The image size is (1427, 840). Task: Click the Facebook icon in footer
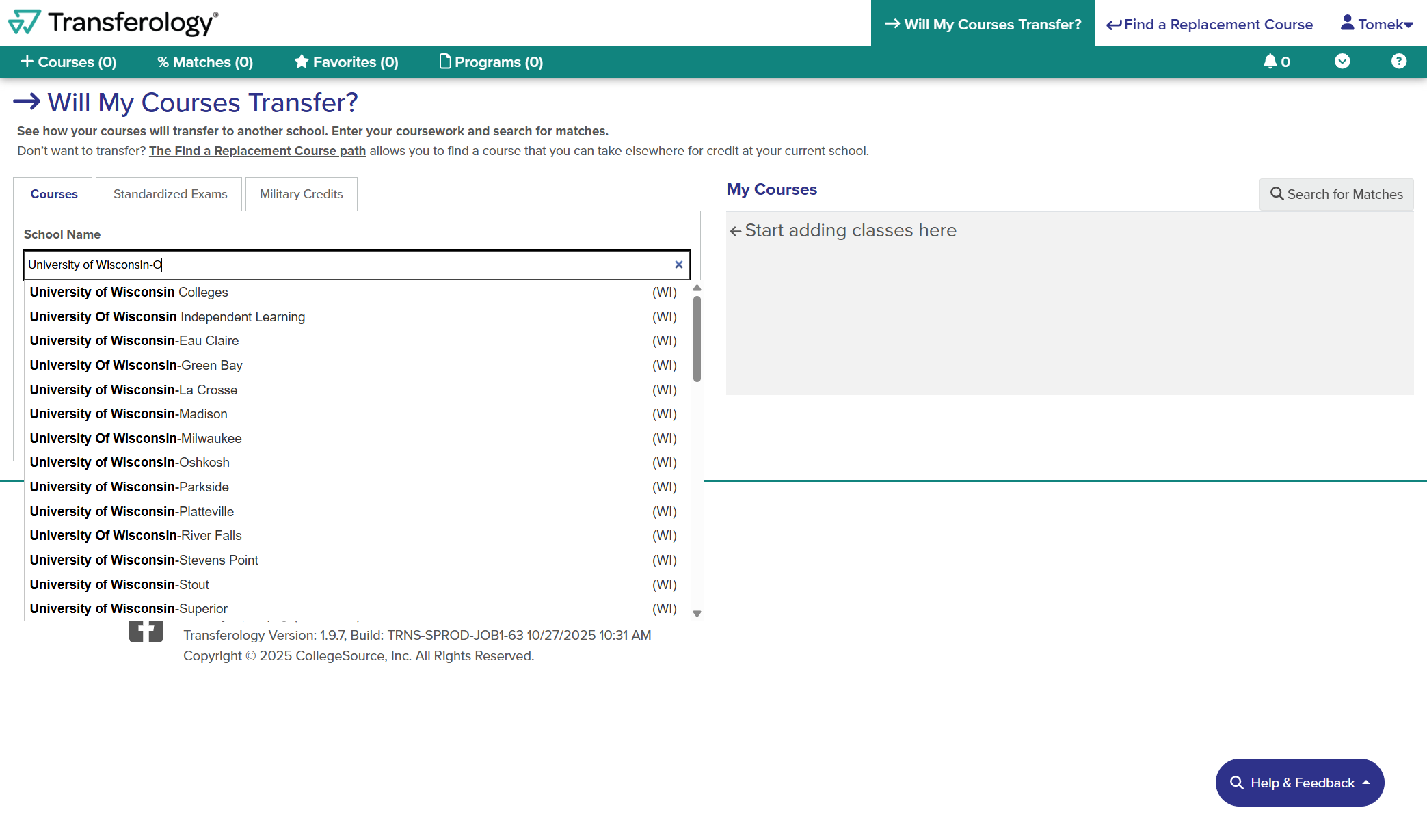click(146, 631)
